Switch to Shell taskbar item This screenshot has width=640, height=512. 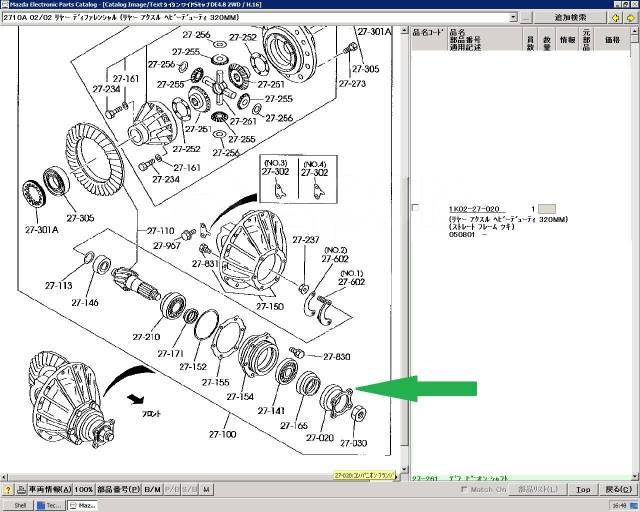coord(18,505)
